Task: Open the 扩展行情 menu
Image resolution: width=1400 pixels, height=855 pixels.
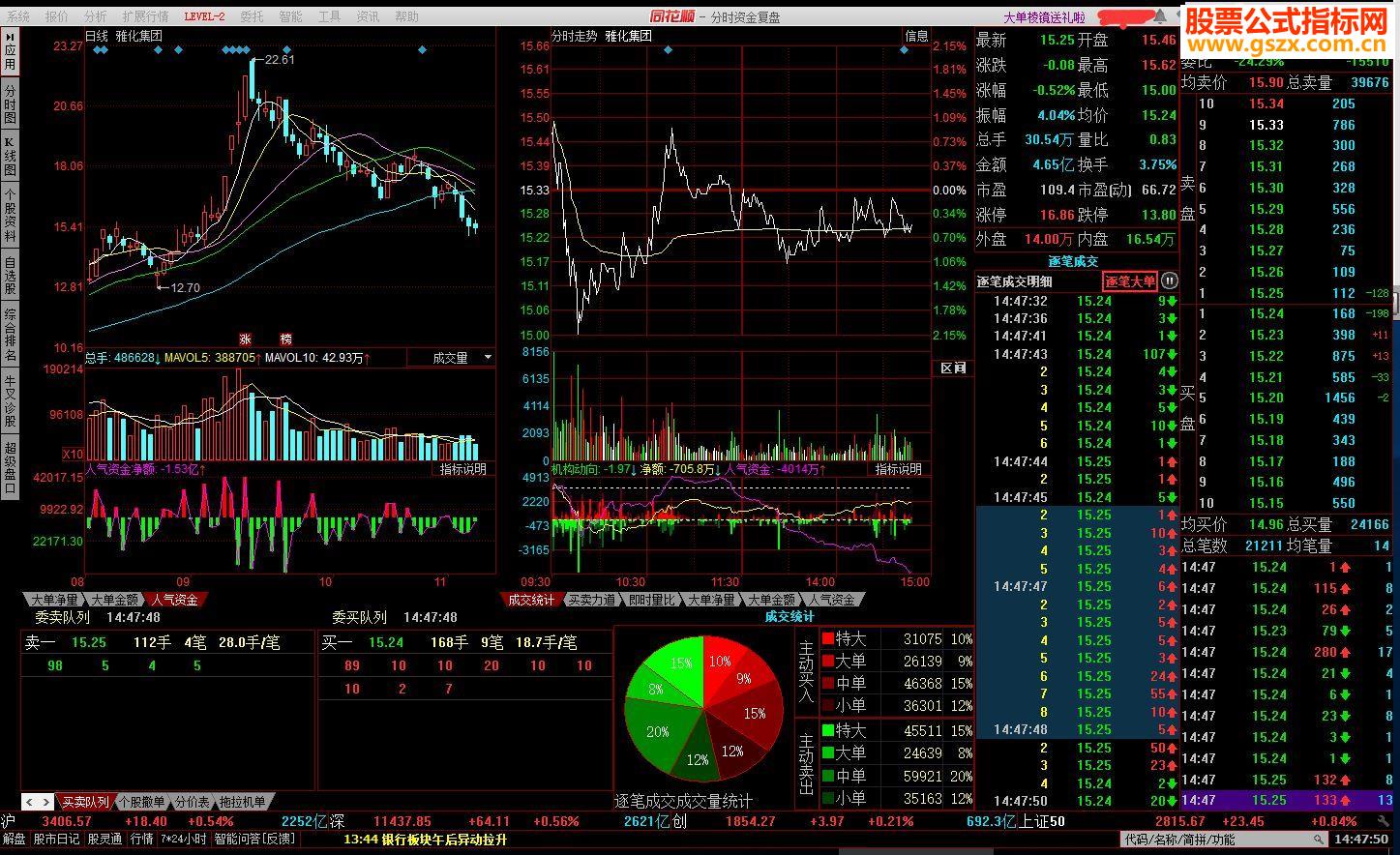Action: pyautogui.click(x=145, y=15)
